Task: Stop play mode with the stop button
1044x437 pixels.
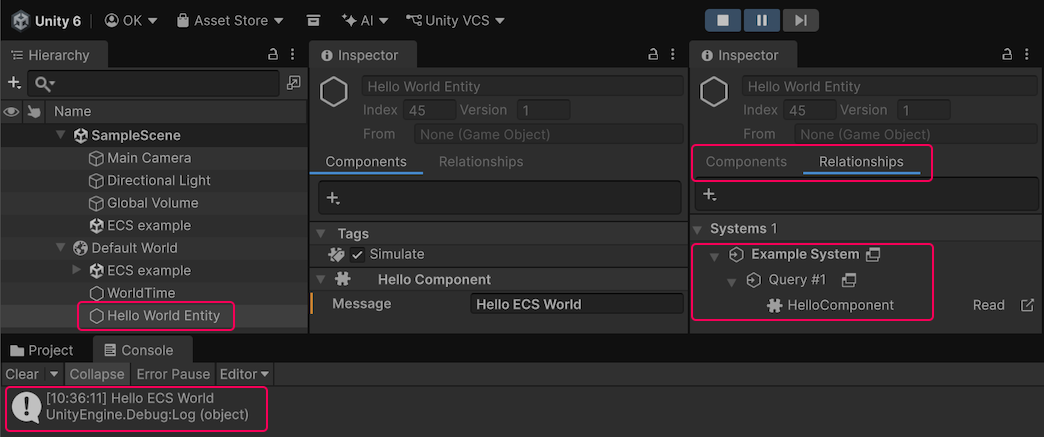Action: [x=723, y=21]
